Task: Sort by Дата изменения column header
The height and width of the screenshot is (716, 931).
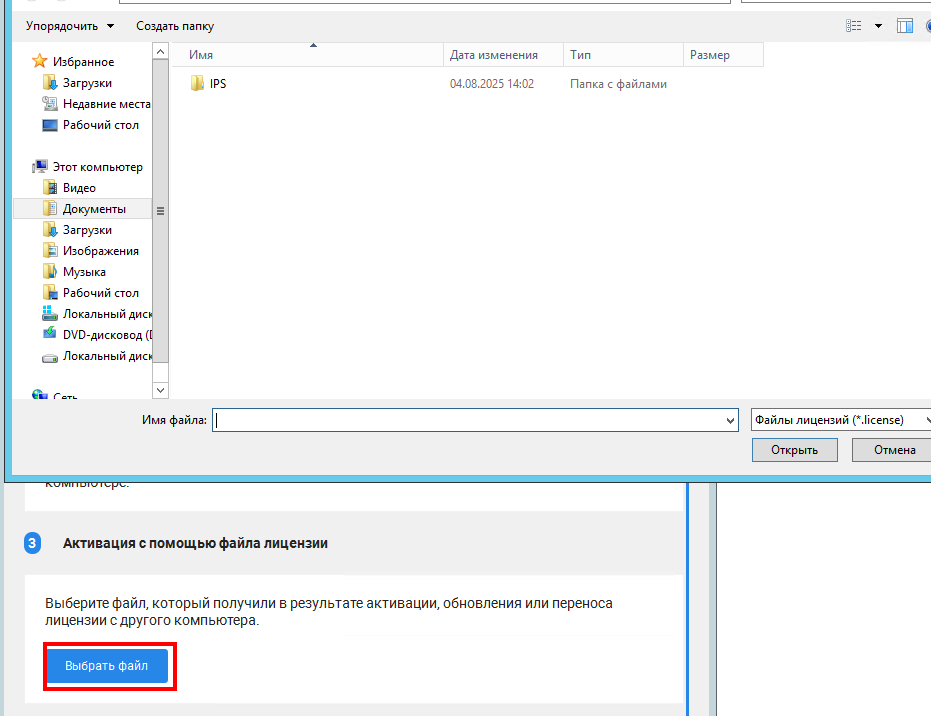Action: coord(494,55)
